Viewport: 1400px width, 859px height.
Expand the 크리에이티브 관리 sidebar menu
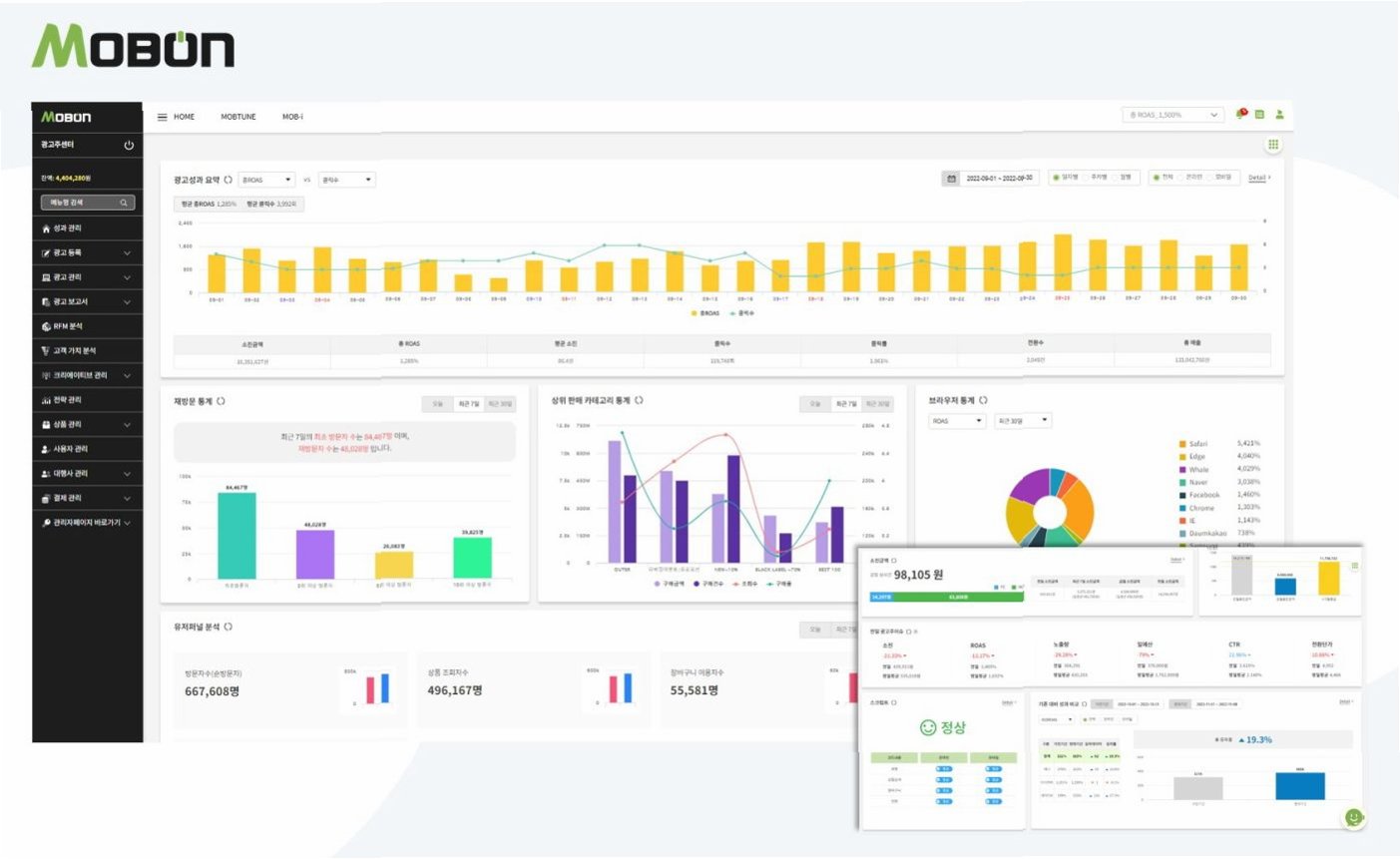(x=87, y=375)
